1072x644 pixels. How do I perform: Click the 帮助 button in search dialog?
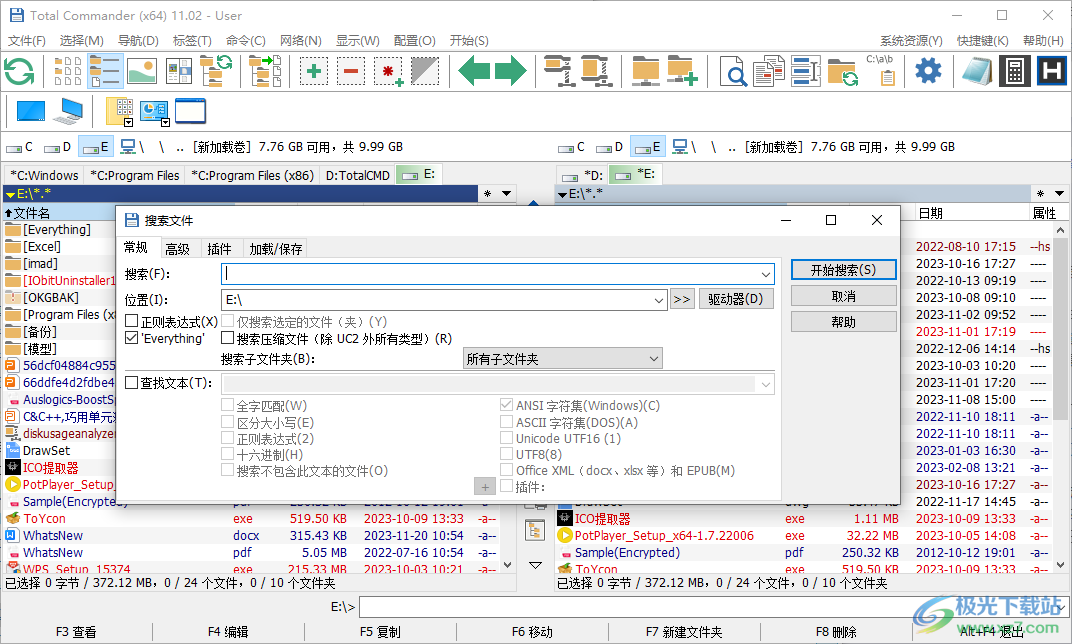(x=843, y=322)
